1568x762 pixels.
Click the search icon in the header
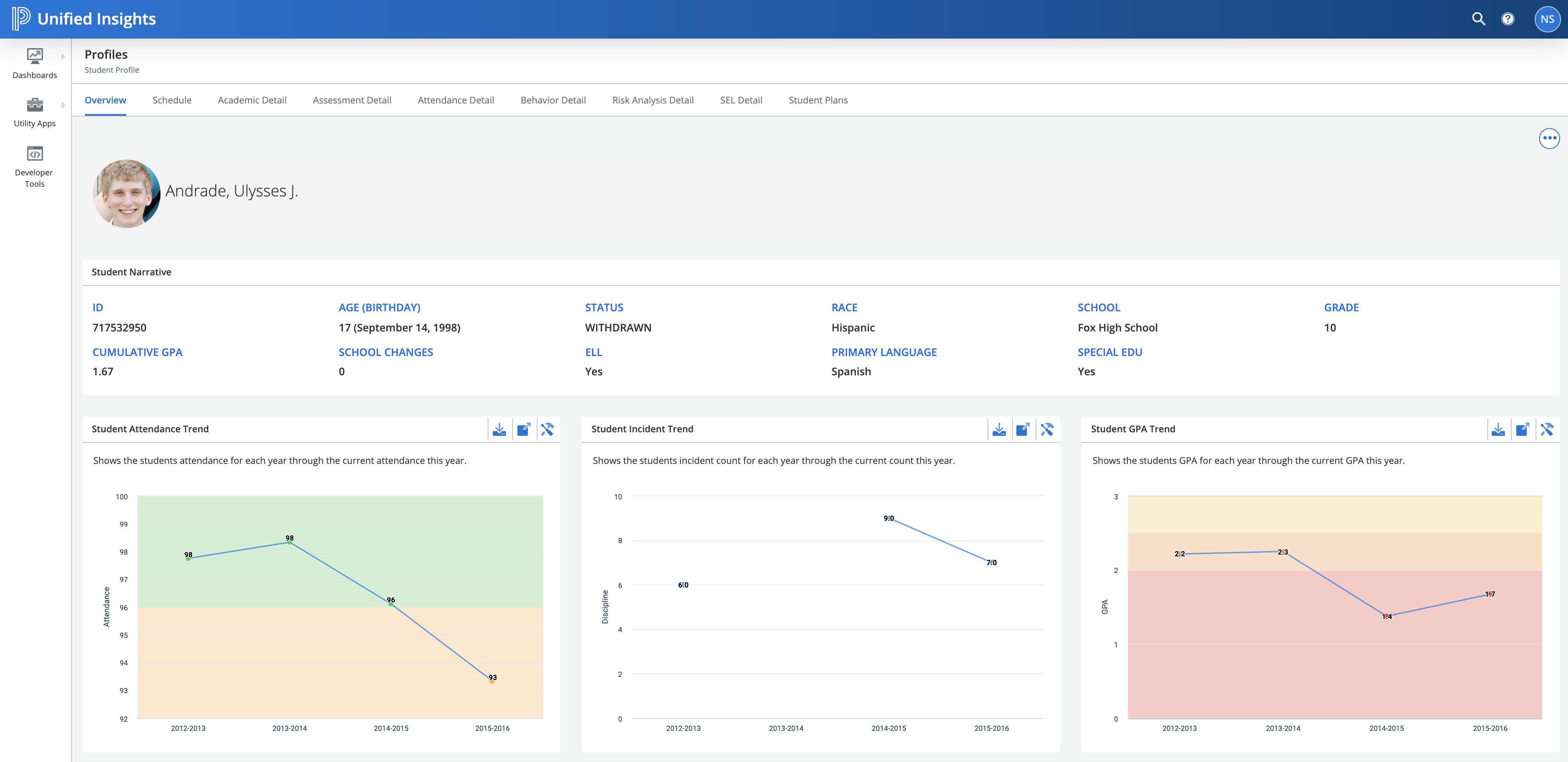[1478, 19]
